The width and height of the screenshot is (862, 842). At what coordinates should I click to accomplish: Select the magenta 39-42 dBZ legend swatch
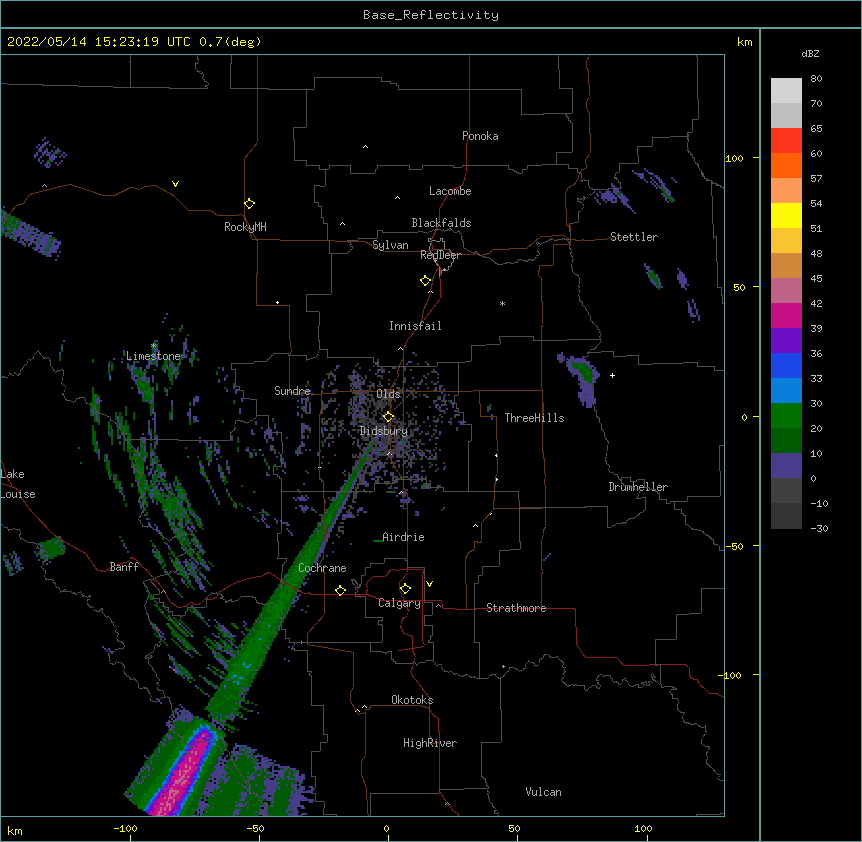coord(786,315)
